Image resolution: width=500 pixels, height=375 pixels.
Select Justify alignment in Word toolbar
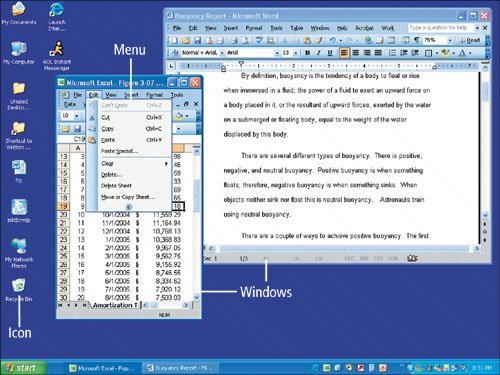point(378,53)
